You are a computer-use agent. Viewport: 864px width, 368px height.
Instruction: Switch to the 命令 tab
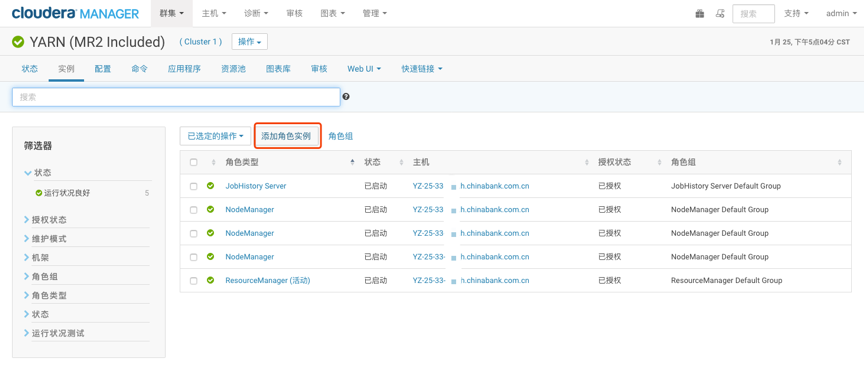point(139,69)
